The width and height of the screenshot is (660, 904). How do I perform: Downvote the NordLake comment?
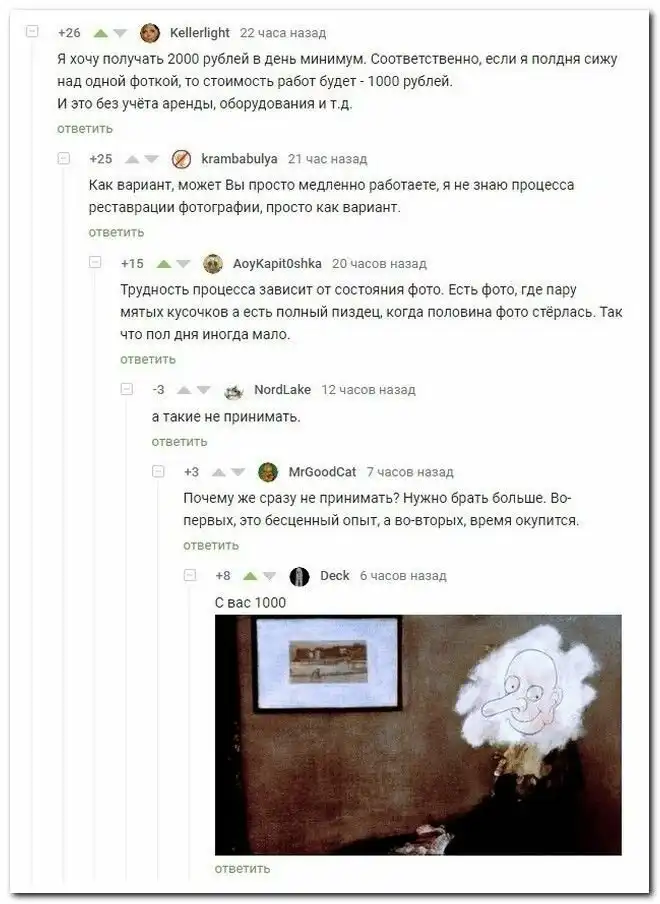tap(203, 390)
